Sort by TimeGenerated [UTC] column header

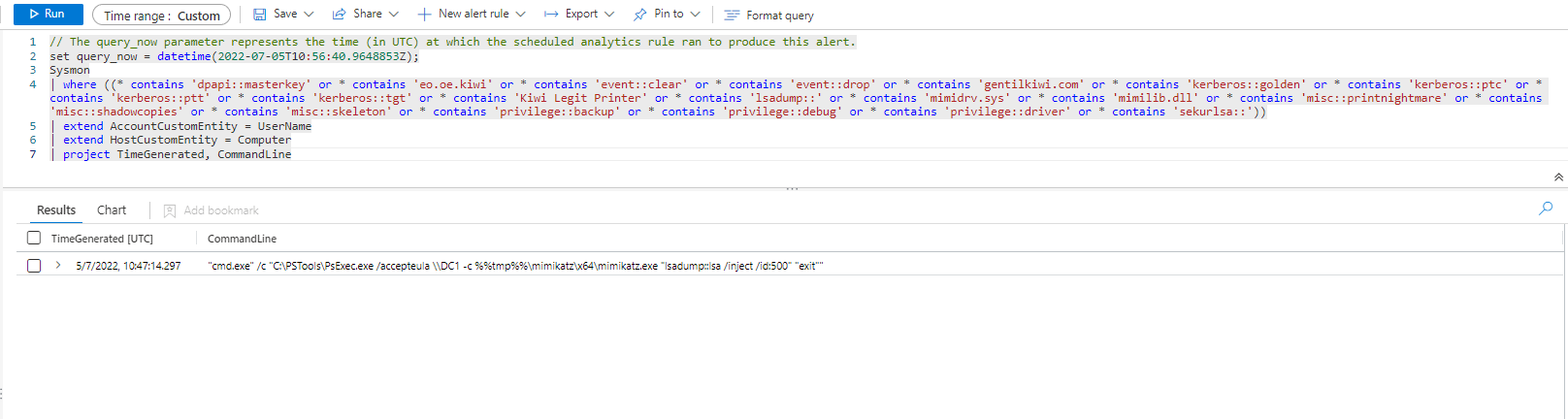[x=102, y=239]
